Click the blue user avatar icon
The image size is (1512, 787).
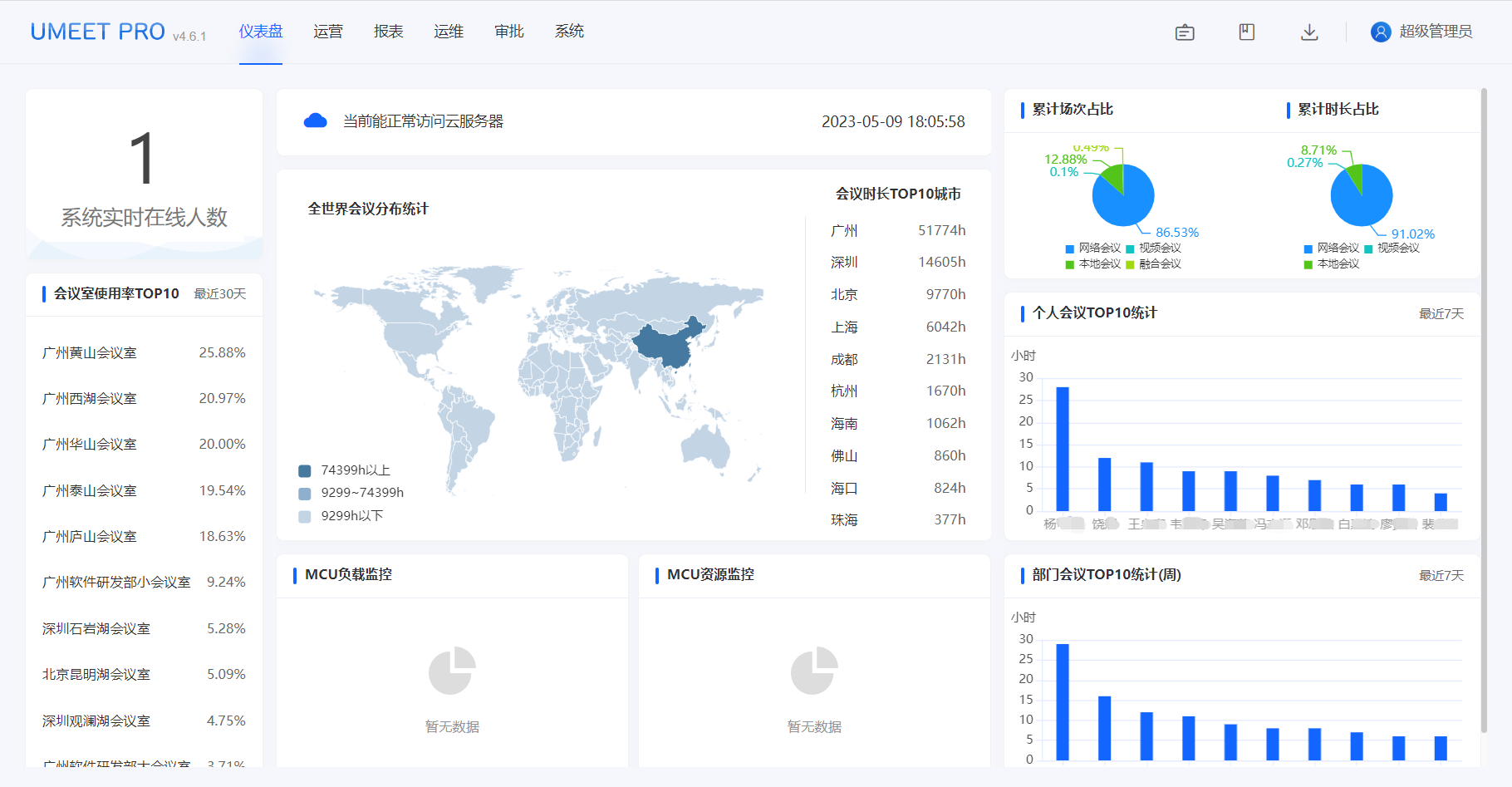[x=1380, y=32]
